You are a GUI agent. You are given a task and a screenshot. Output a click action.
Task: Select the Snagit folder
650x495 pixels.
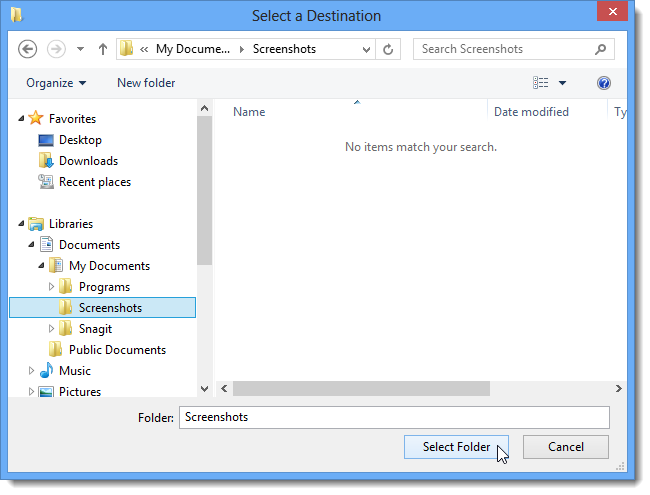[x=95, y=329]
